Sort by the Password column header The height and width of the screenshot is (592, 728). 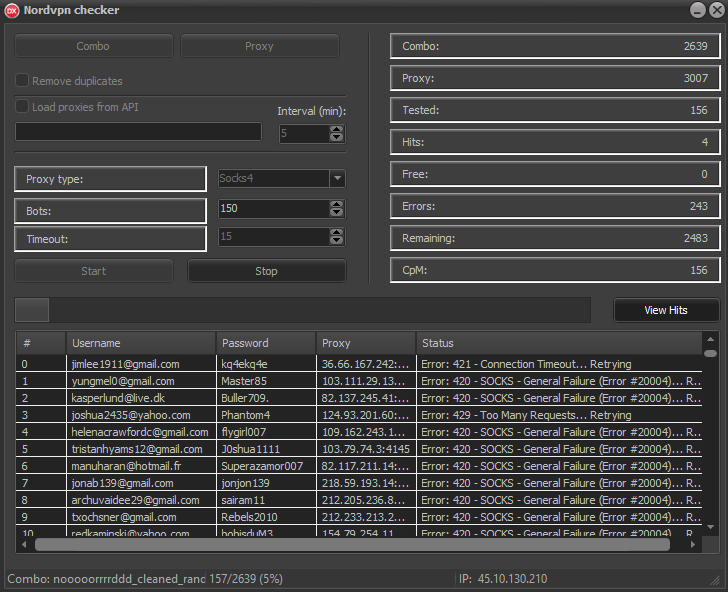(266, 343)
